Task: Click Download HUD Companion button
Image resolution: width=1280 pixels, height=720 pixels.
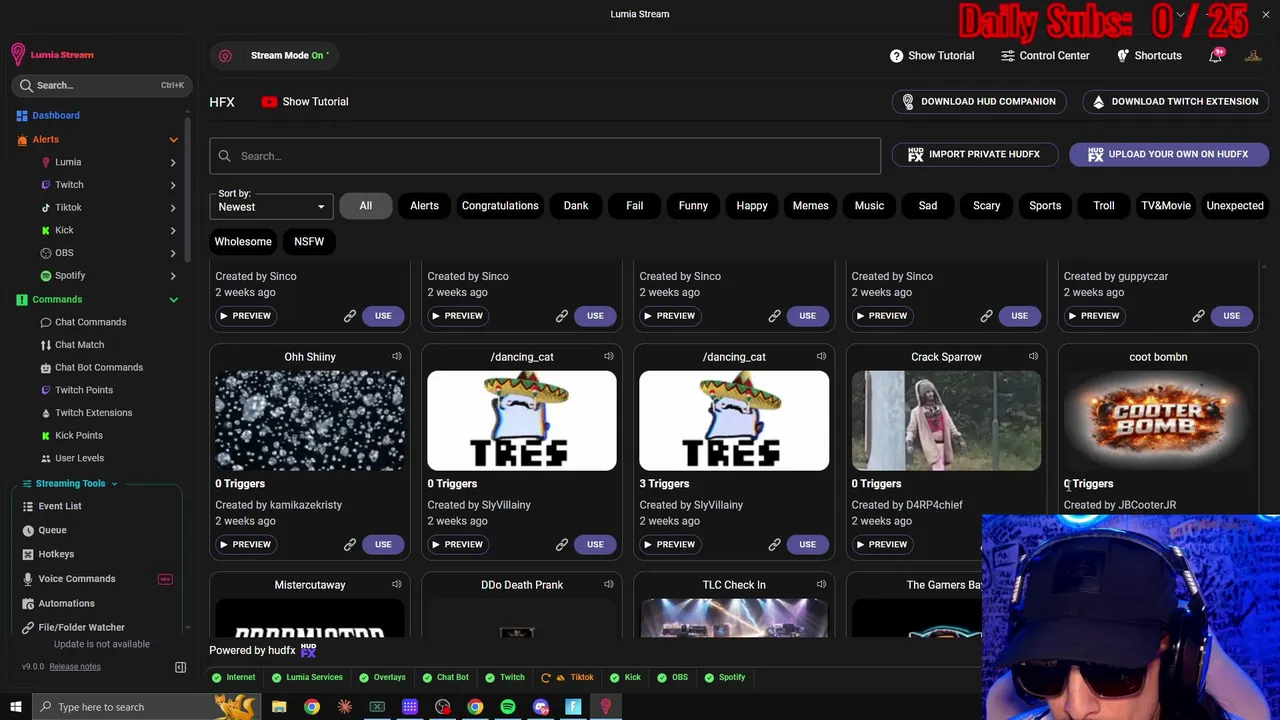Action: (978, 101)
